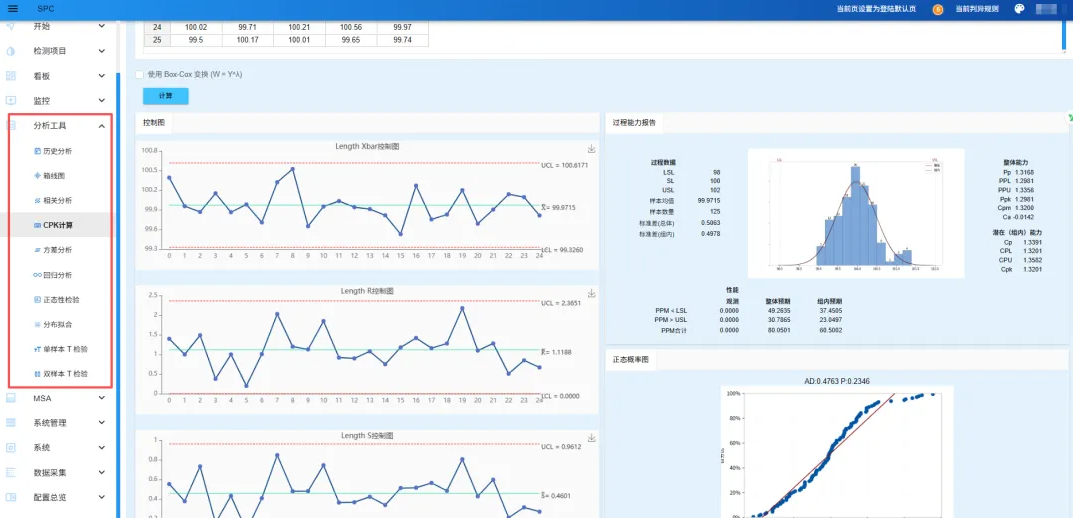Click the R chart peak point at sample 19
Screen dimensions: 1073x518
(462, 308)
